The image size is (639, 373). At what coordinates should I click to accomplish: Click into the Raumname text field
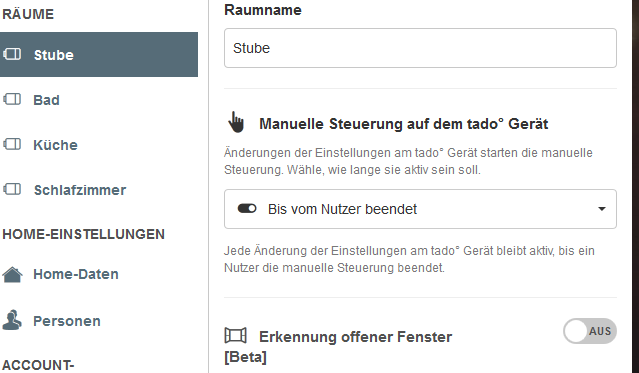420,48
